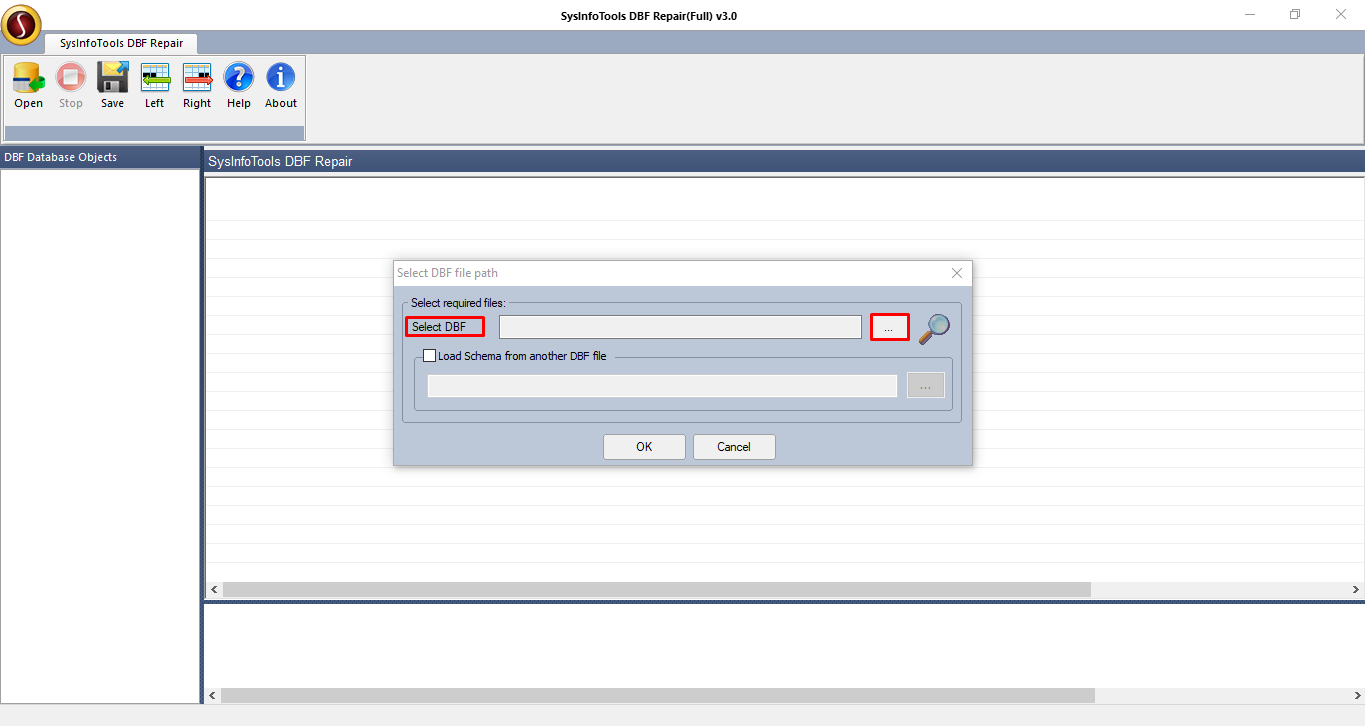Click the greyed-out Stop toolbar icon

(x=71, y=78)
